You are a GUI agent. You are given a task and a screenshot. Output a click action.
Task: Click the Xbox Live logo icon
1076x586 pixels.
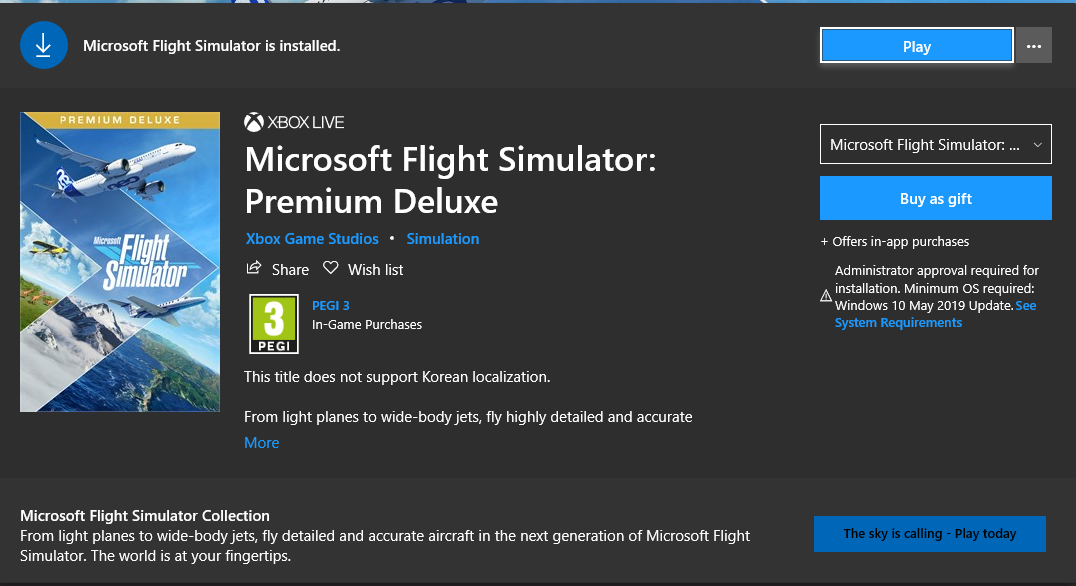click(253, 122)
